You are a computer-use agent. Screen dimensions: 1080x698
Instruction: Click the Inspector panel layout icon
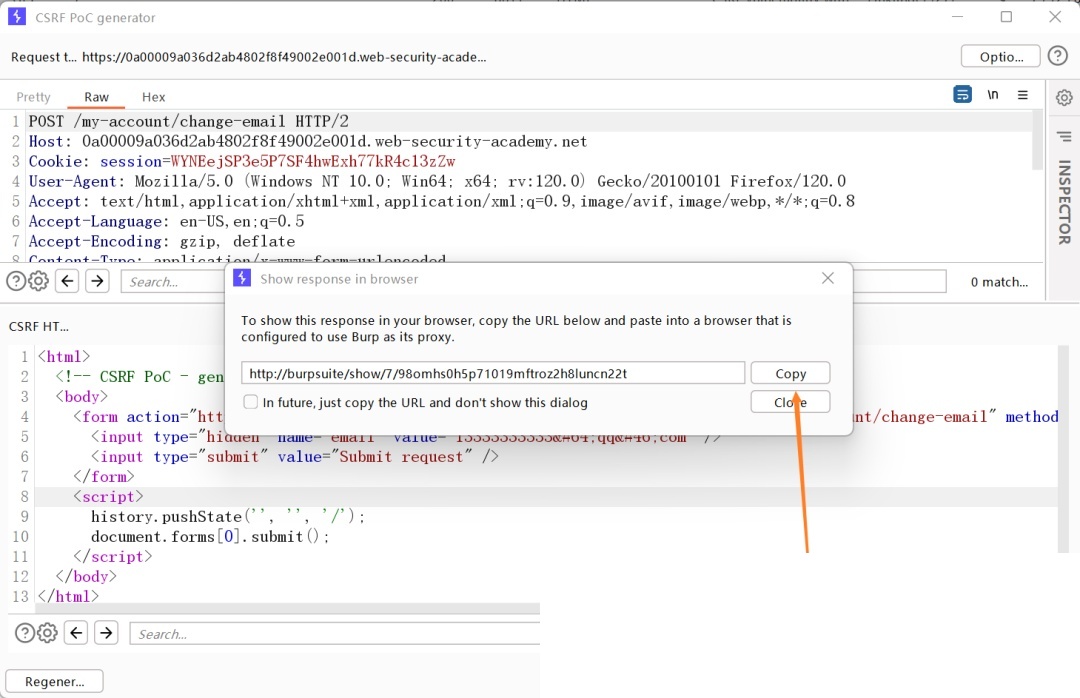coord(1064,136)
